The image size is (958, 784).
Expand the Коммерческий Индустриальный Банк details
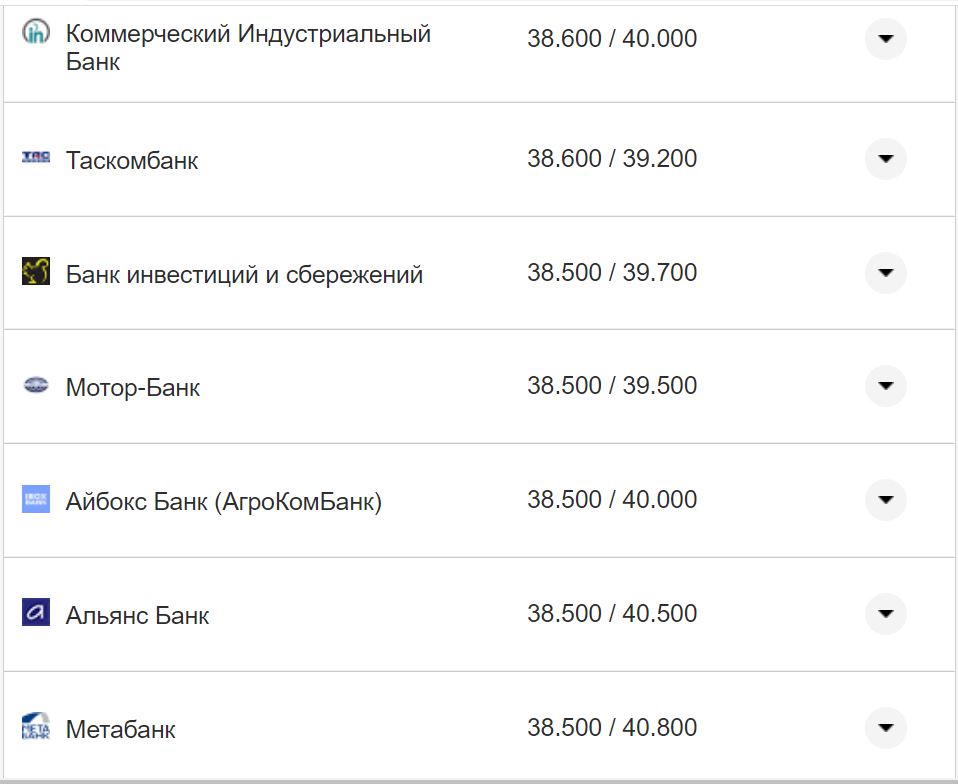pos(885,40)
